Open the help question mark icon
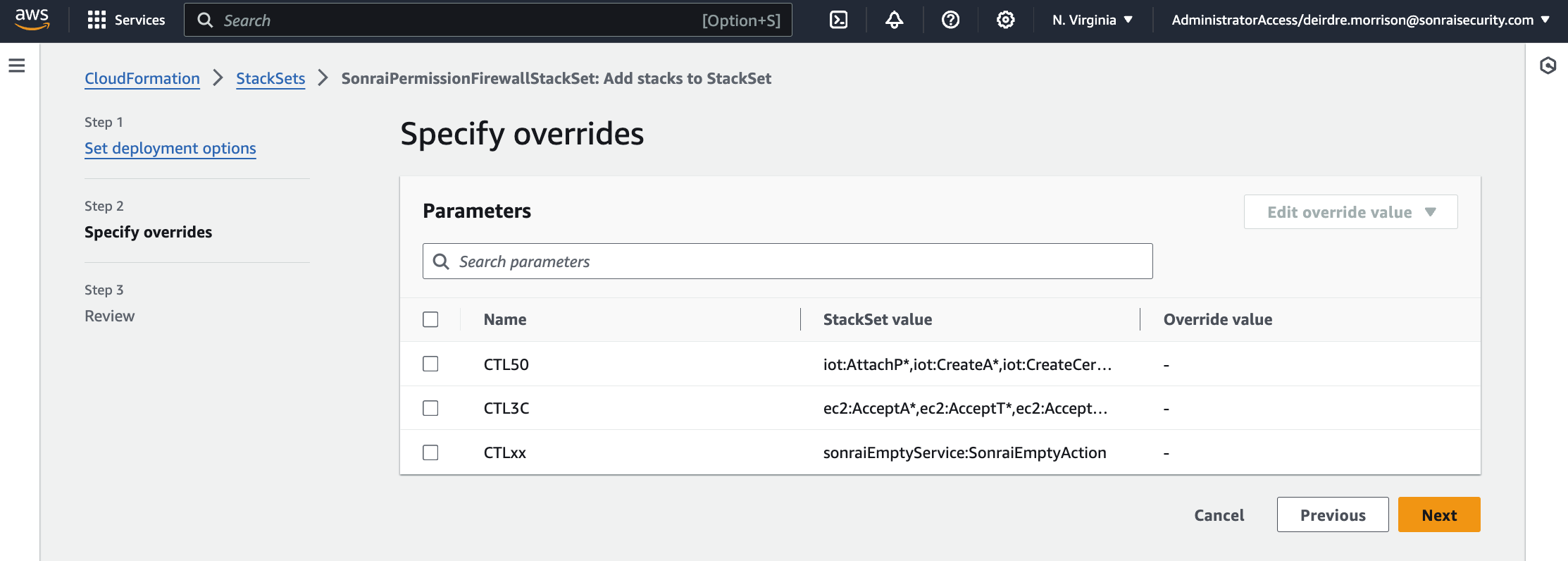The height and width of the screenshot is (561, 1568). pyautogui.click(x=950, y=20)
